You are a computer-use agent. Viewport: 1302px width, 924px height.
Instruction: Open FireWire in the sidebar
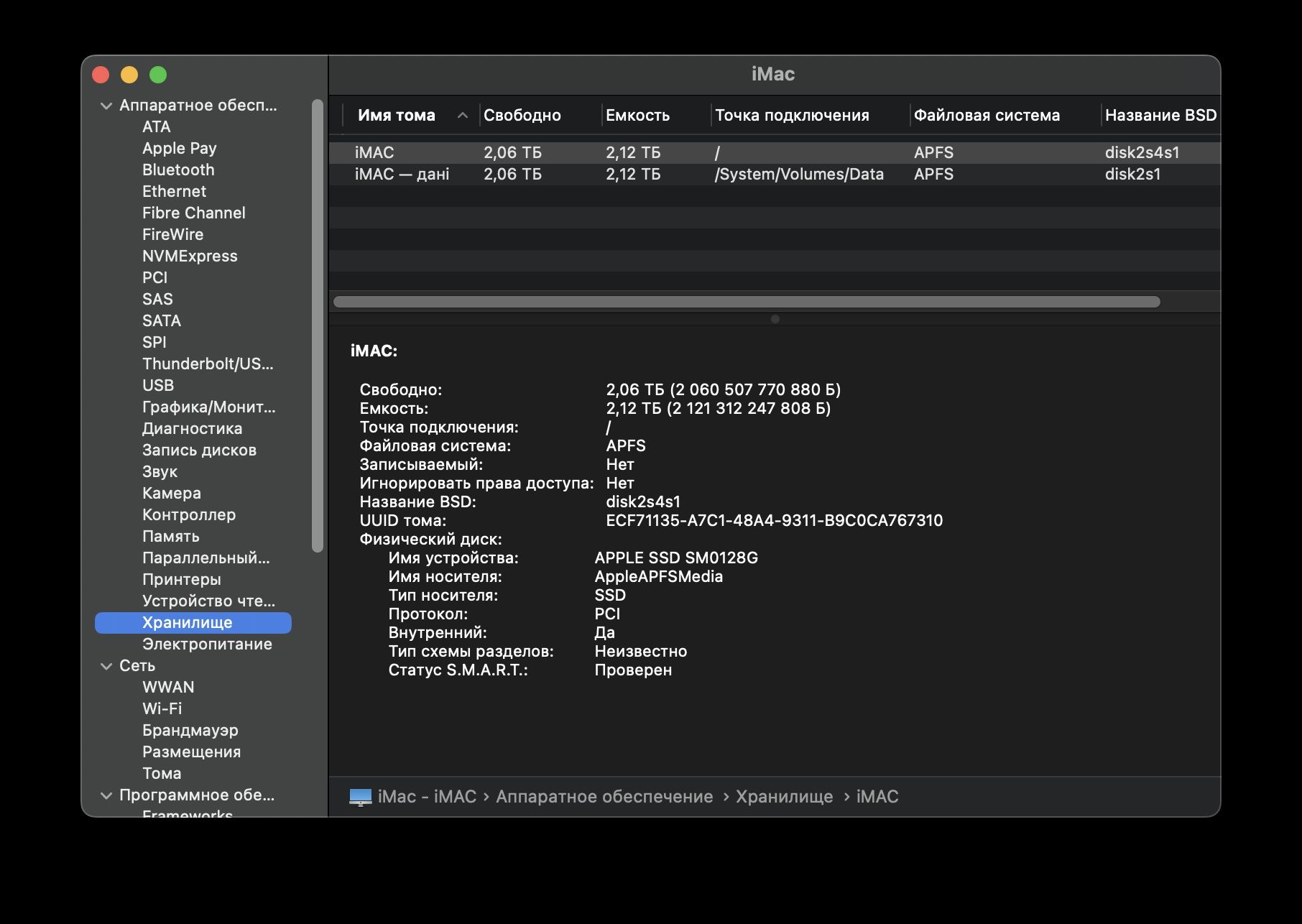pyautogui.click(x=172, y=235)
